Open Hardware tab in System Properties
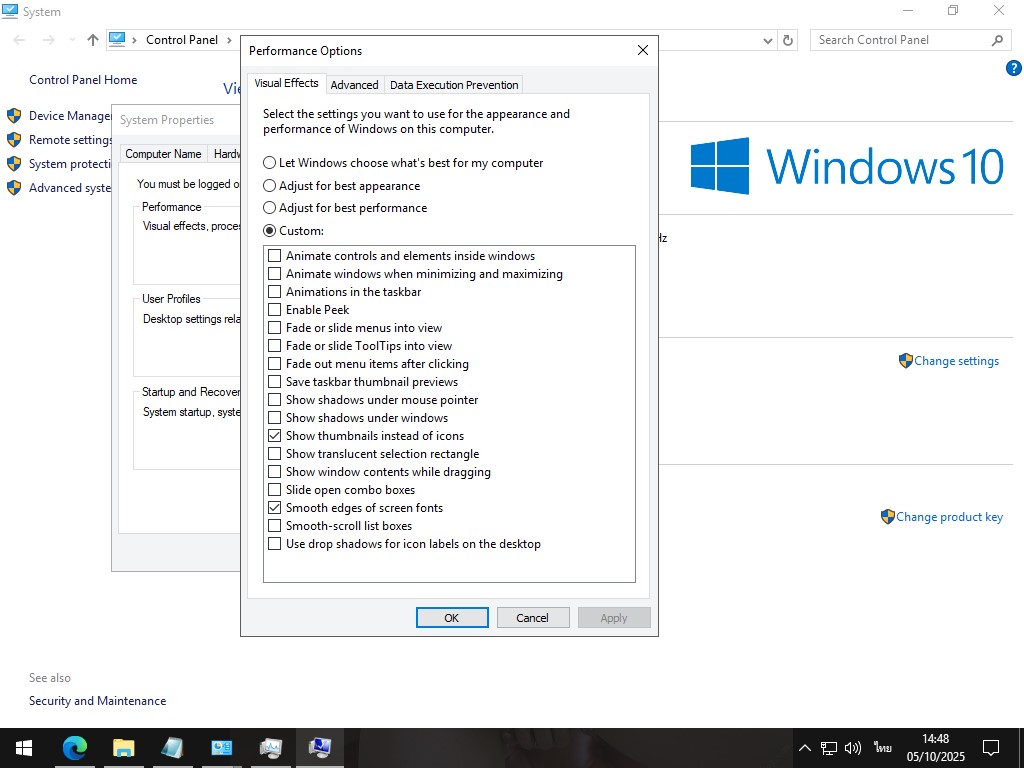The width and height of the screenshot is (1024, 768). [x=225, y=154]
